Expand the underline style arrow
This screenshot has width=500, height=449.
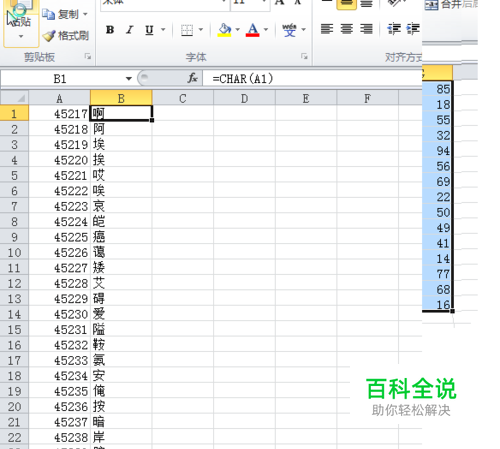click(x=163, y=30)
